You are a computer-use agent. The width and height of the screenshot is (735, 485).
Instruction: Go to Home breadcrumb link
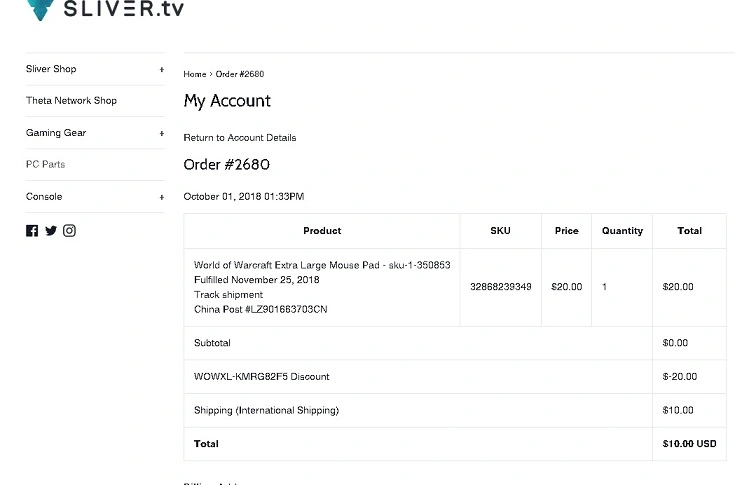pyautogui.click(x=195, y=74)
